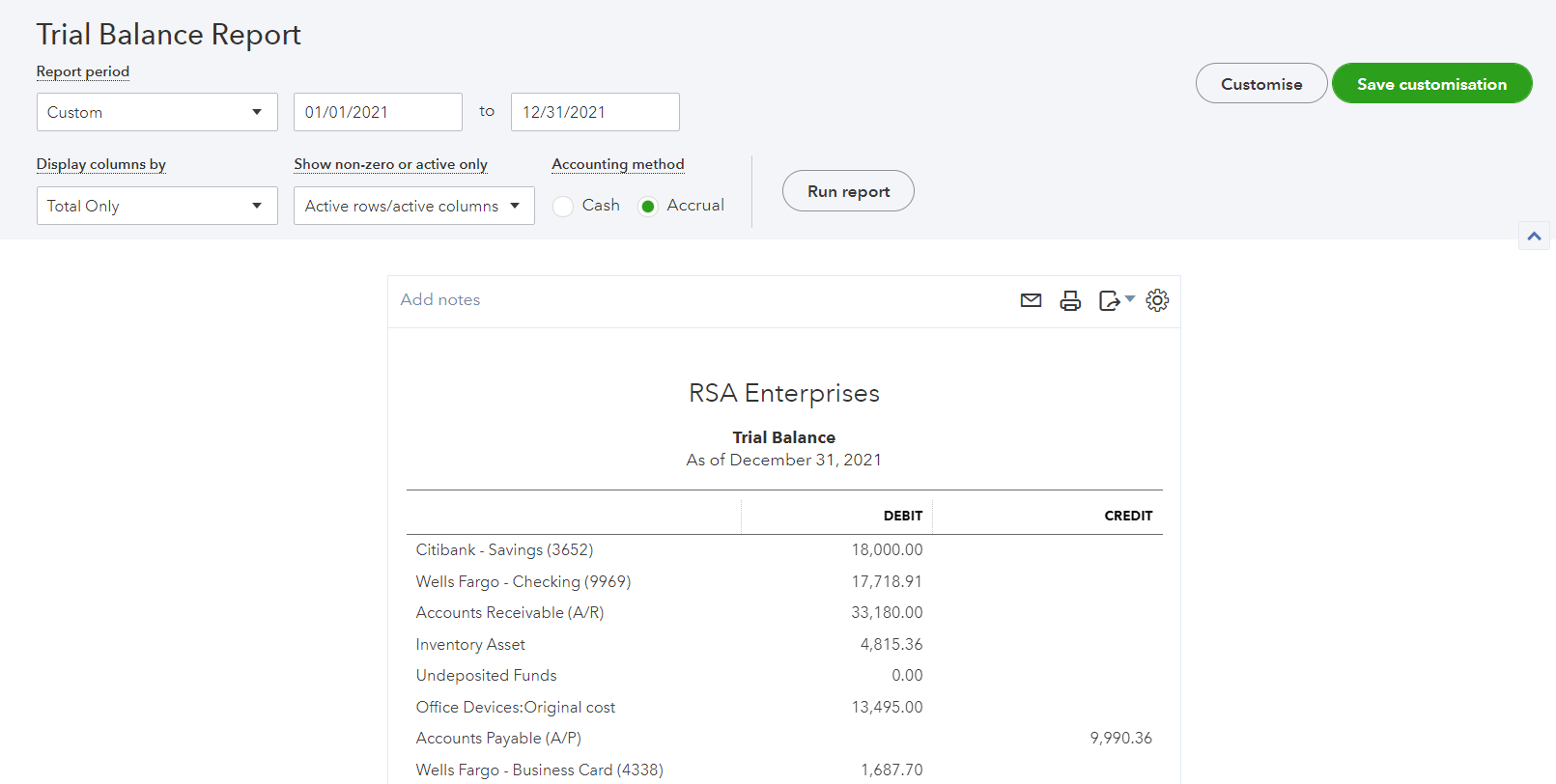Click the start date field 01/01/2021
The image size is (1556, 784).
pyautogui.click(x=378, y=112)
